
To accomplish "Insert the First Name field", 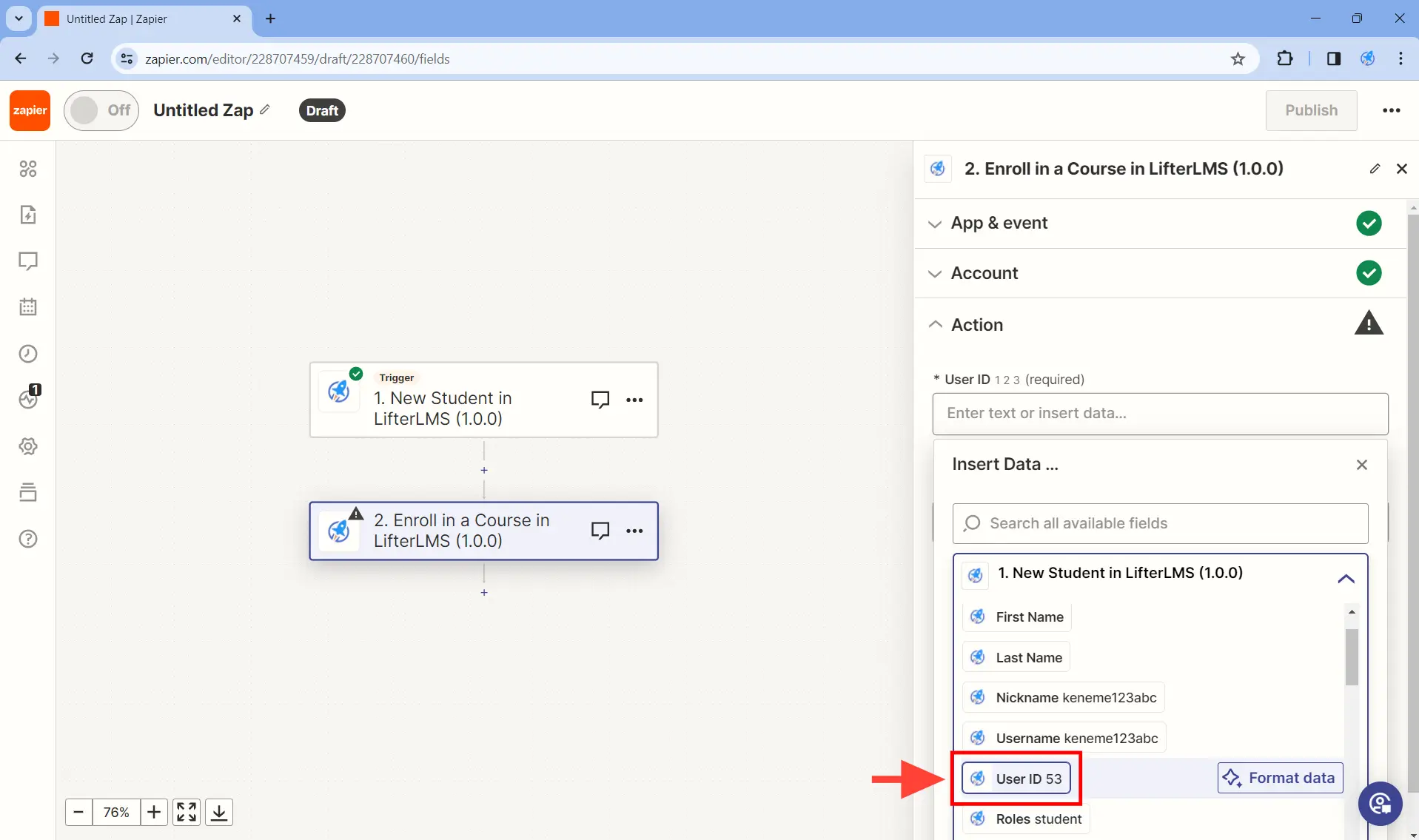I will [1016, 616].
